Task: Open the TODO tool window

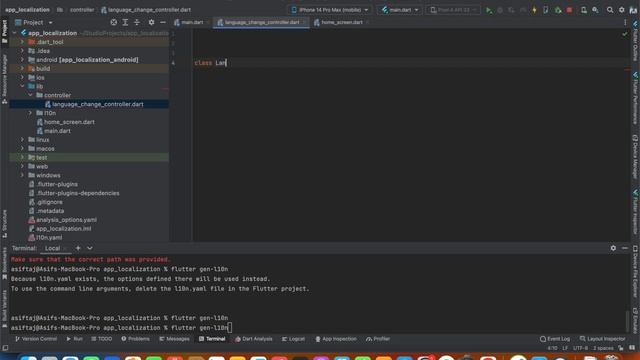Action: (101, 339)
